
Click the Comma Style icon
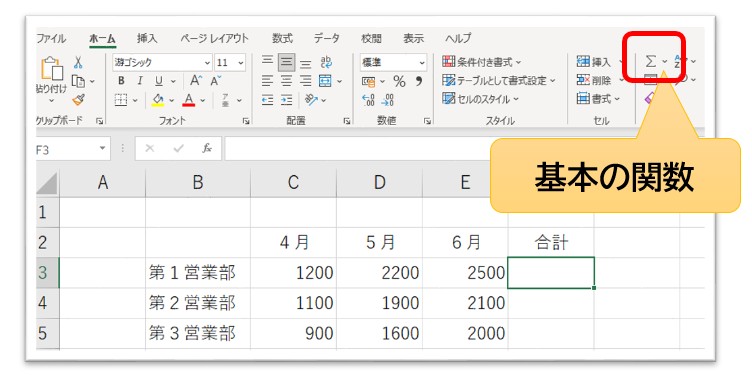click(x=419, y=81)
